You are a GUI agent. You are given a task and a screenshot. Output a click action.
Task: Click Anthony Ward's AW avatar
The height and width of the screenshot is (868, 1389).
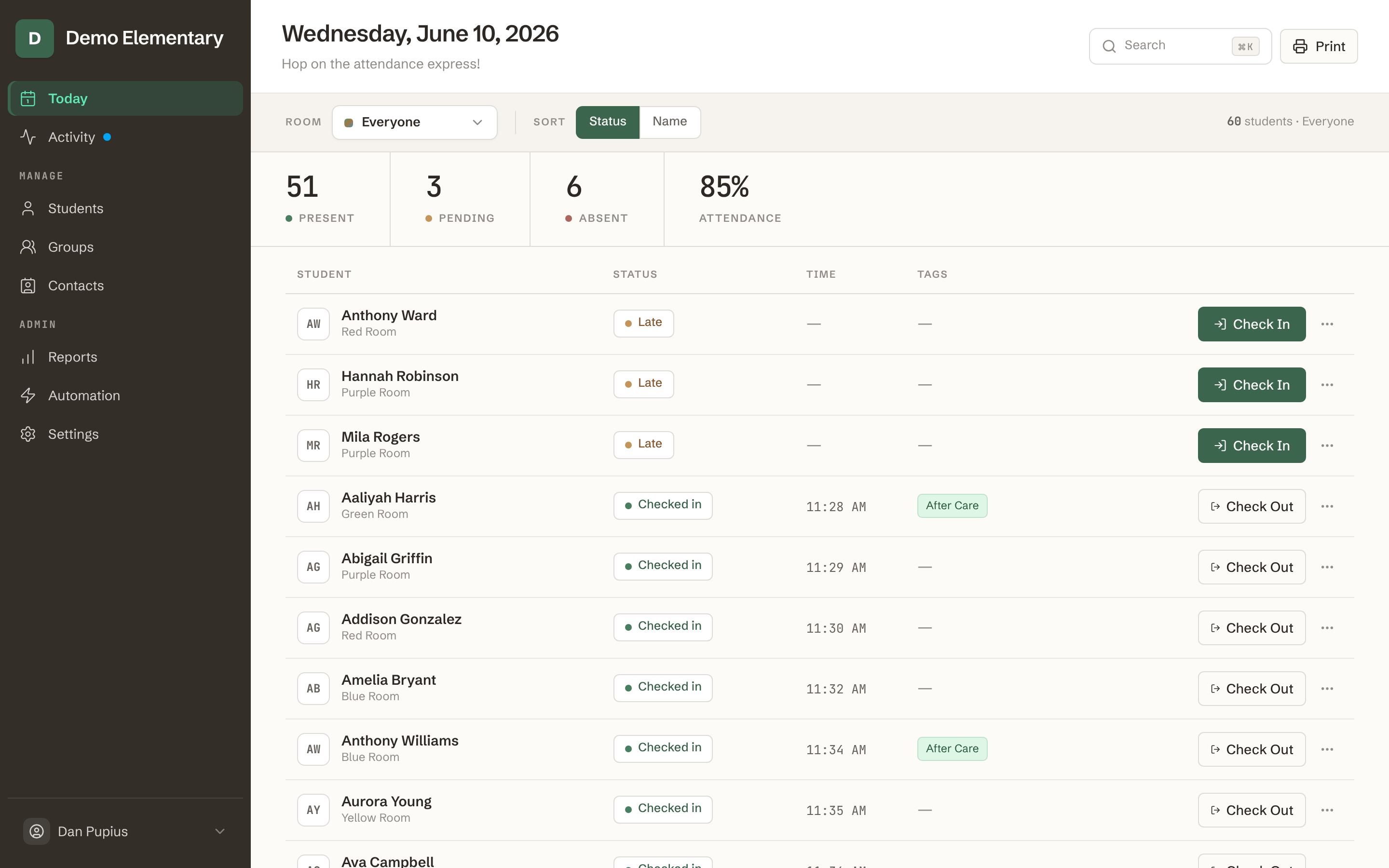coord(313,325)
